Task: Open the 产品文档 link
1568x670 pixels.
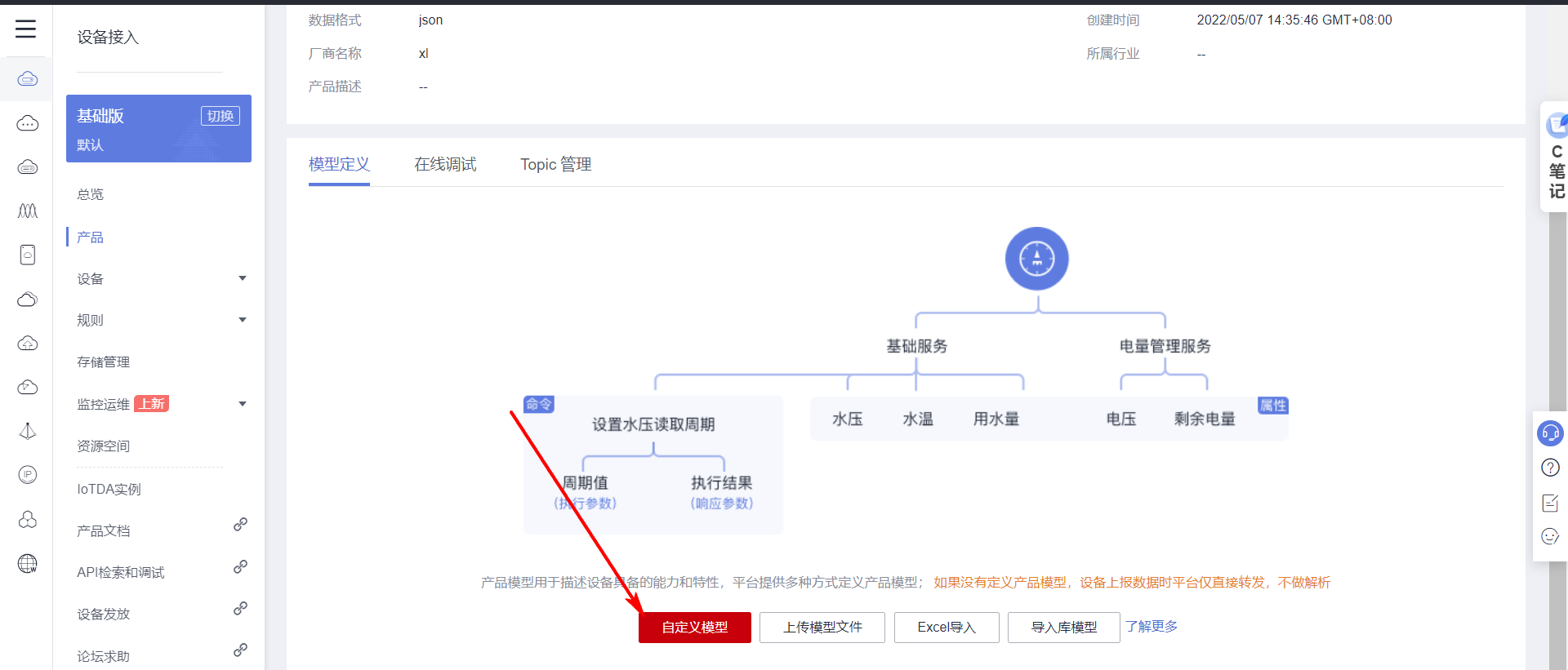Action: point(104,531)
